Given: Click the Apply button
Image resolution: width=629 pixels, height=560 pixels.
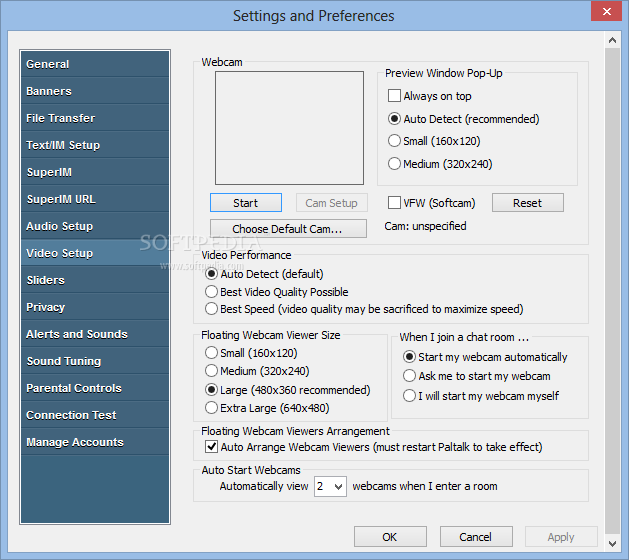Looking at the screenshot, I should pos(561,537).
